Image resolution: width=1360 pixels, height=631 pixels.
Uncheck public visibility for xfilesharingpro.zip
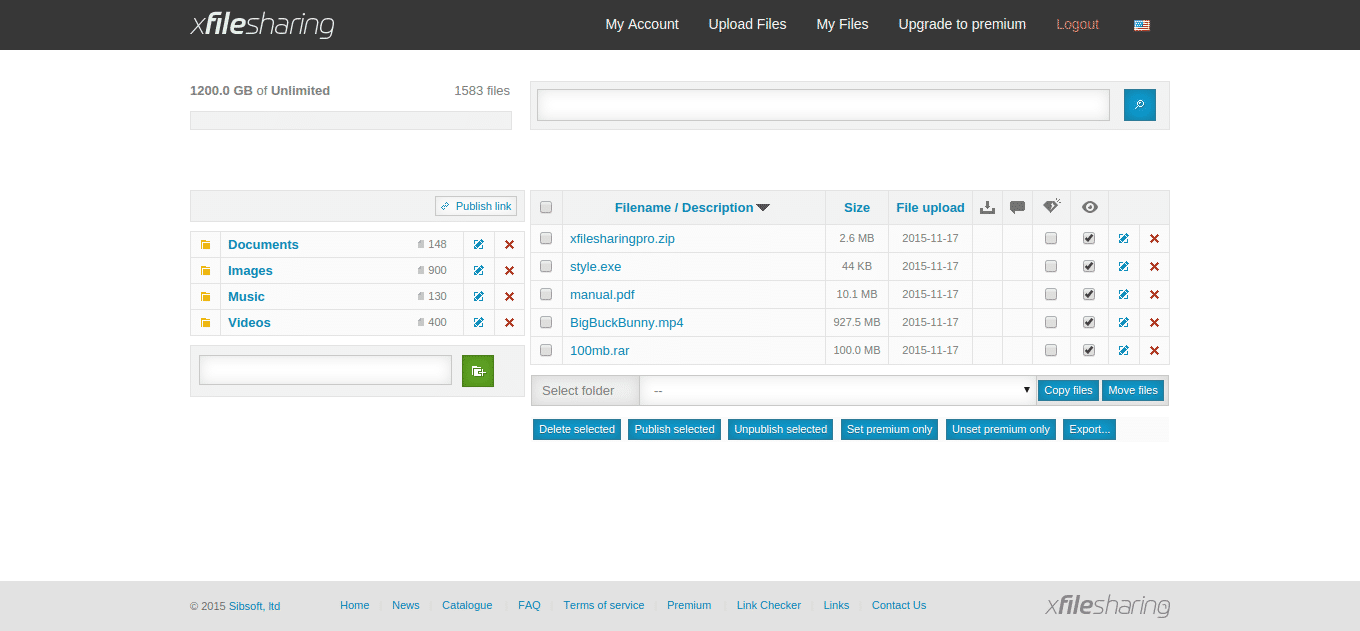[x=1089, y=239]
